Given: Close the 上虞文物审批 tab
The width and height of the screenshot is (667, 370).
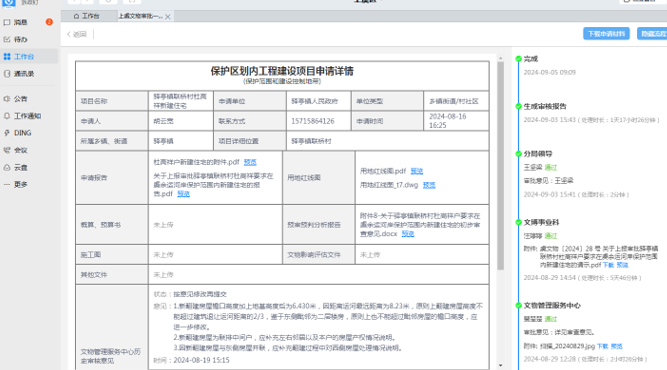Looking at the screenshot, I should point(168,17).
